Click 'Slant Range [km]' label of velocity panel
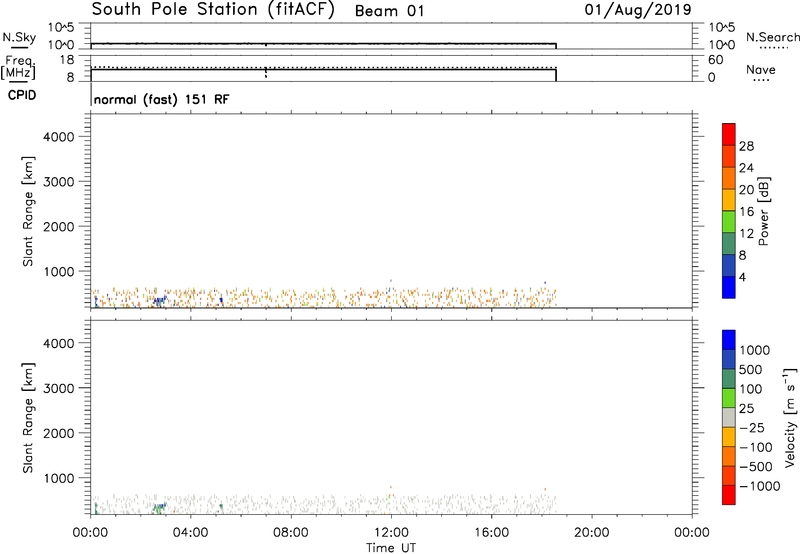 (28, 418)
